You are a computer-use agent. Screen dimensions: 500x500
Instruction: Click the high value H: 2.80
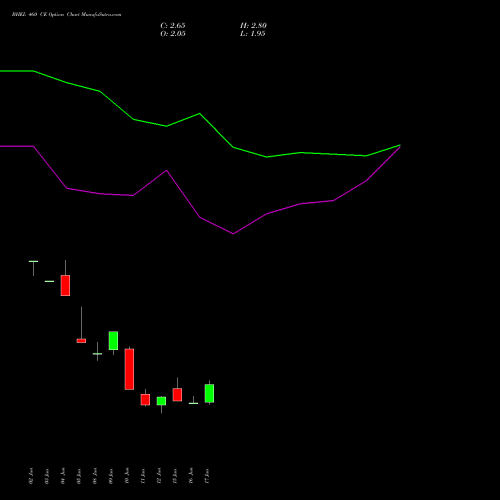click(x=253, y=26)
